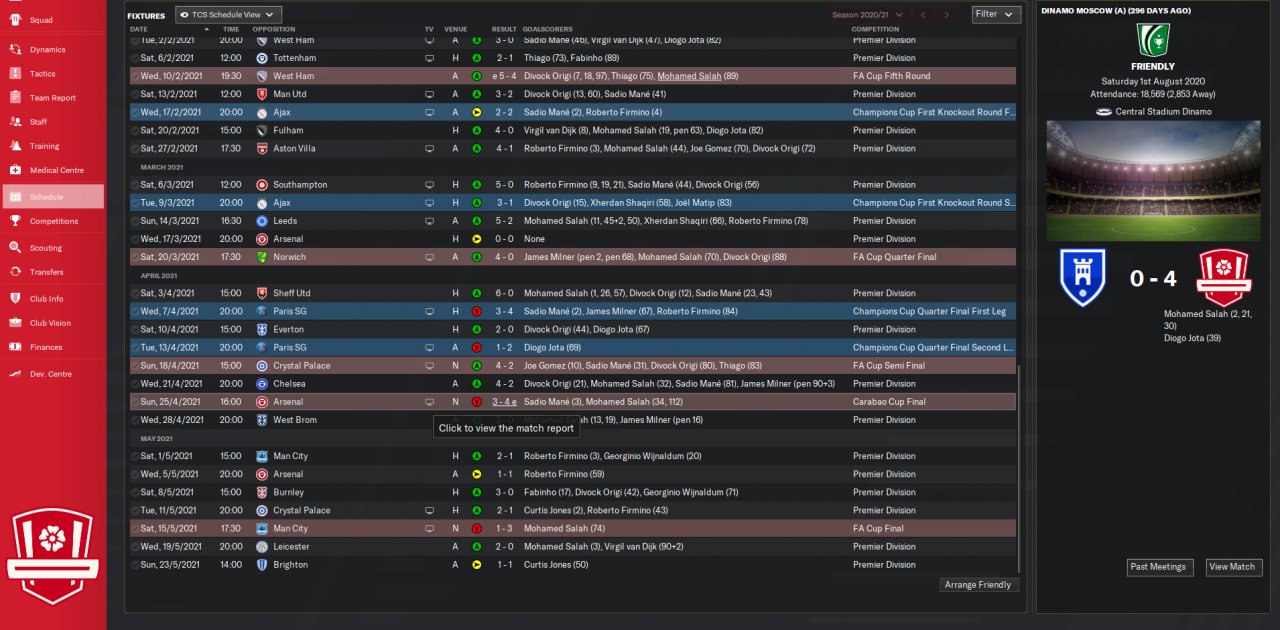Click the stadium image thumbnail
The height and width of the screenshot is (630, 1280).
1154,181
